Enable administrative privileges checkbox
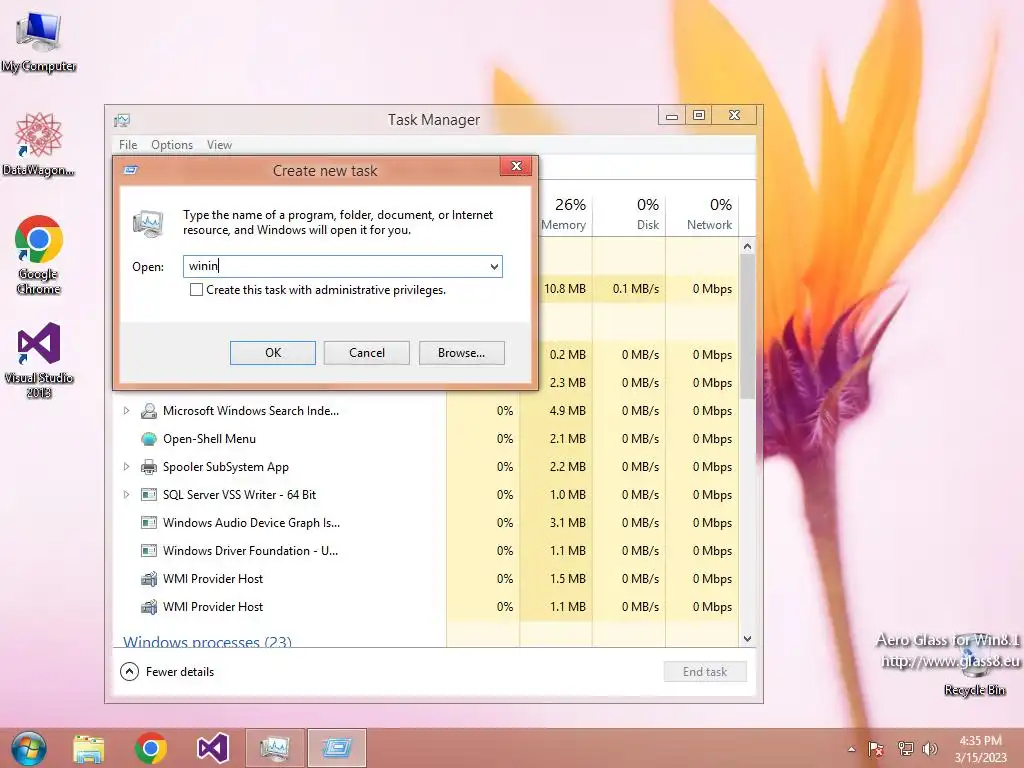1024x768 pixels. pos(196,290)
